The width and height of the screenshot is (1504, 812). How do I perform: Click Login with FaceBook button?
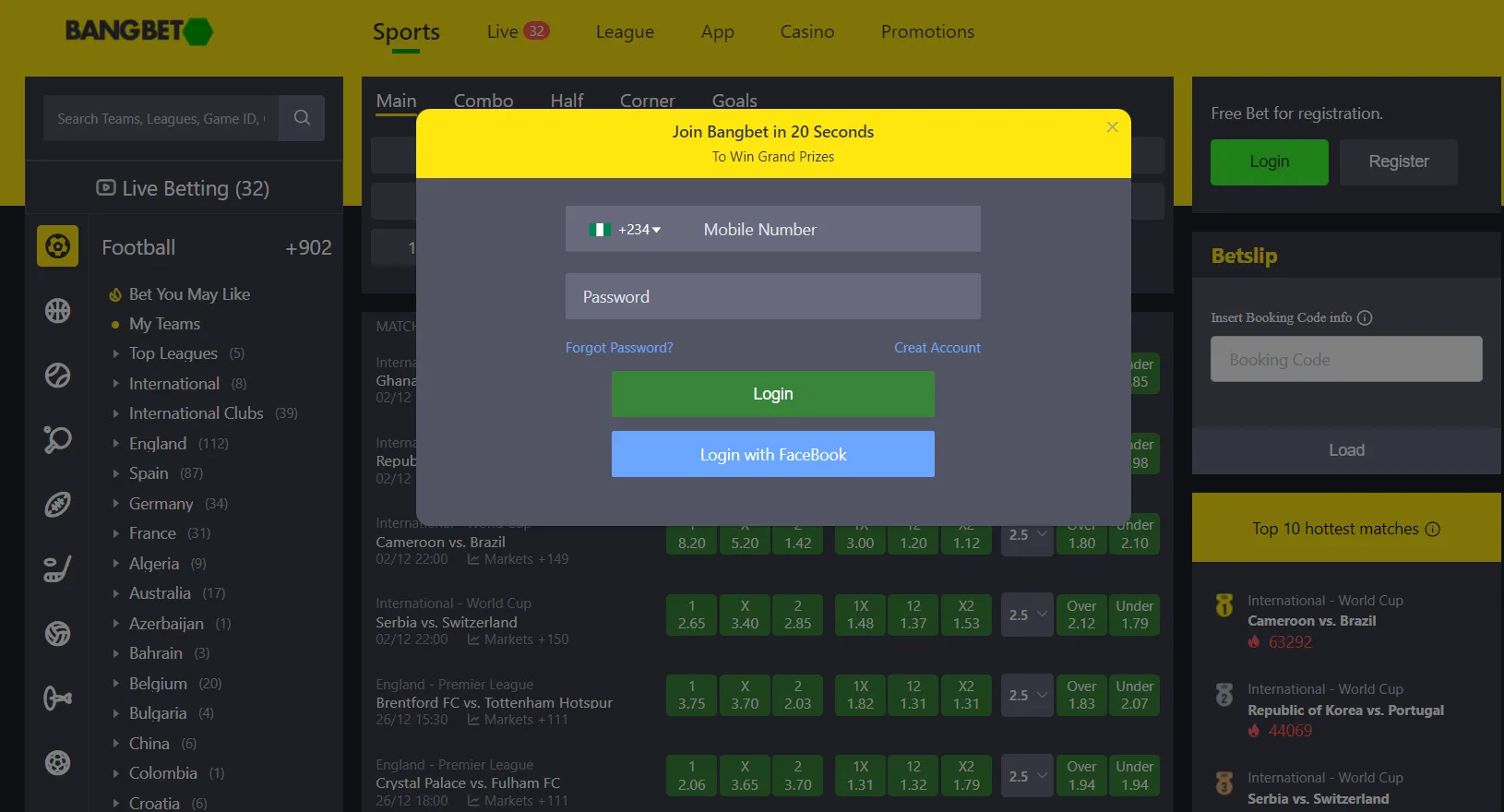(x=773, y=454)
